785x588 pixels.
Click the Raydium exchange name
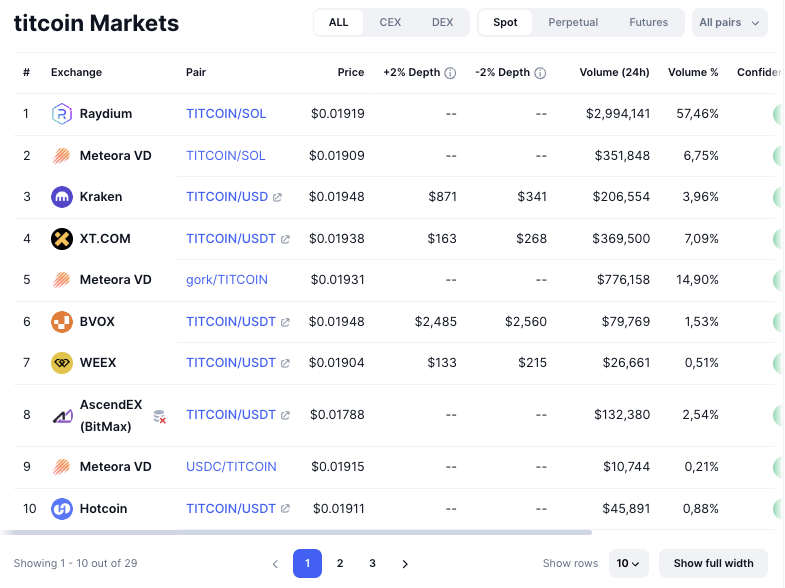point(106,114)
